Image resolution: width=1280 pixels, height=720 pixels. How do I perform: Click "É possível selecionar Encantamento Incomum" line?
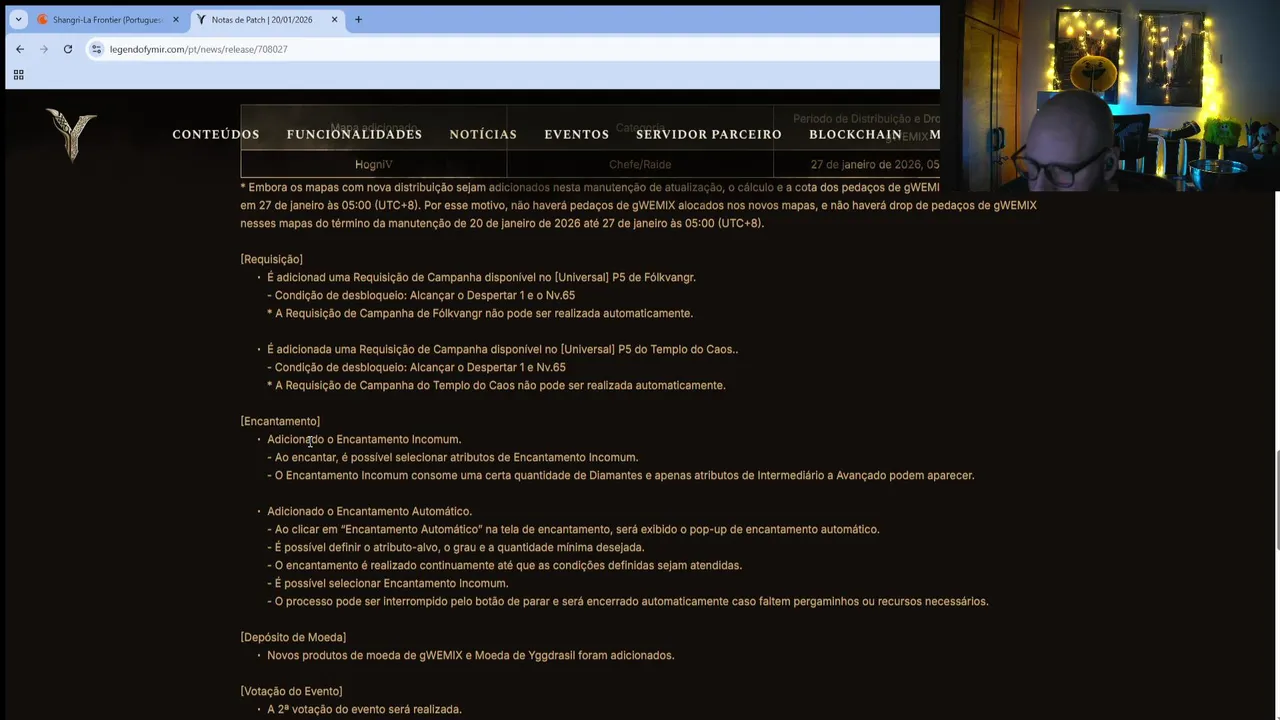[x=387, y=583]
